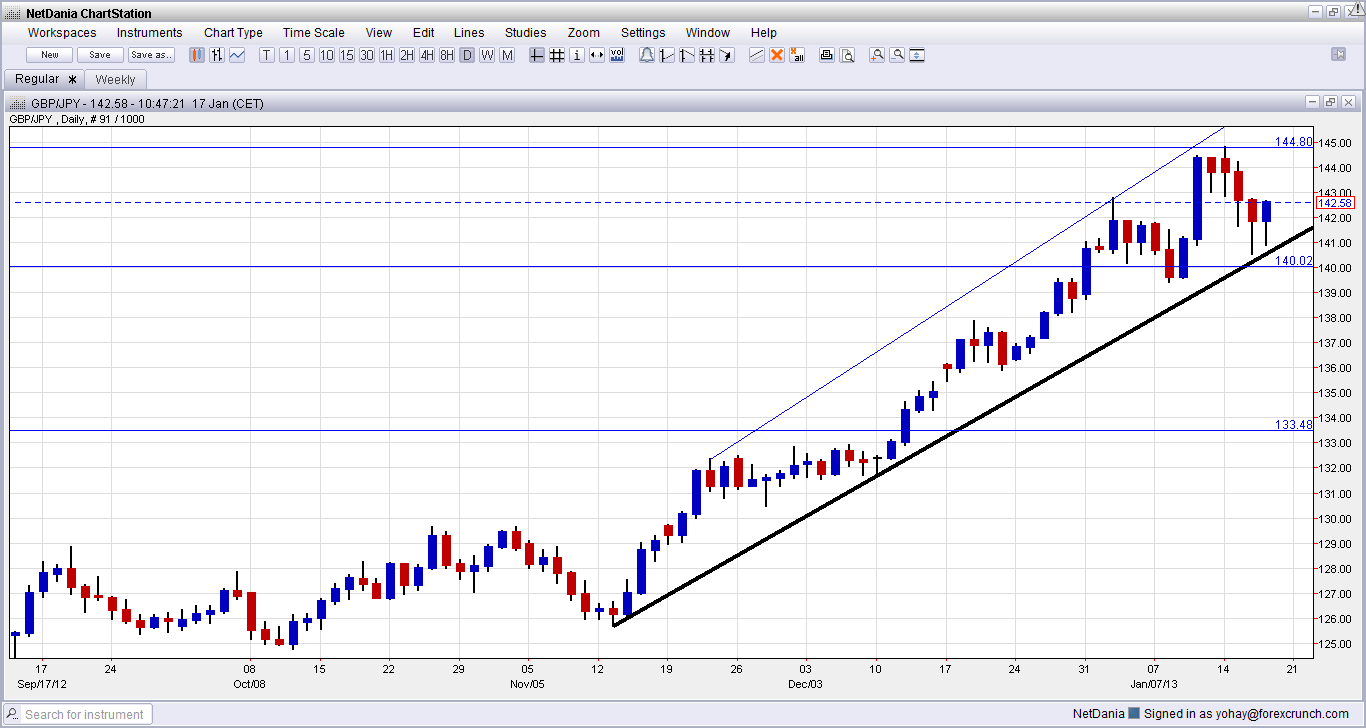Open the Workspaces menu
Screen dimensions: 1366x728
point(62,33)
